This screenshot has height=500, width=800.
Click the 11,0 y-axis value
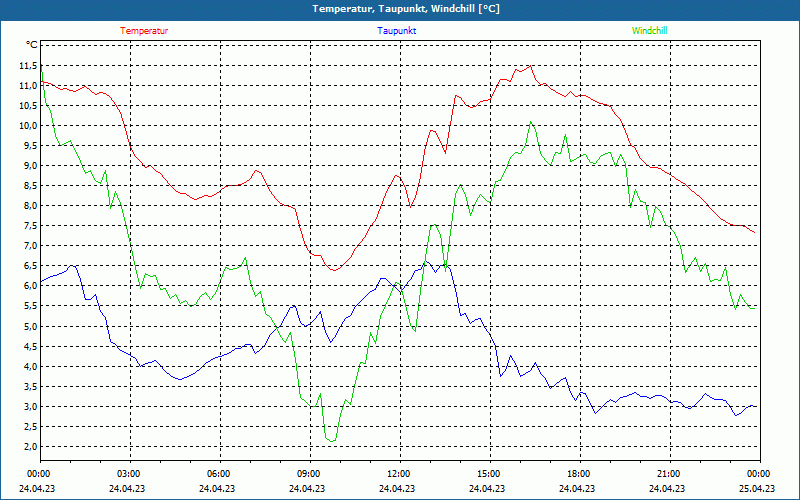pyautogui.click(x=29, y=85)
